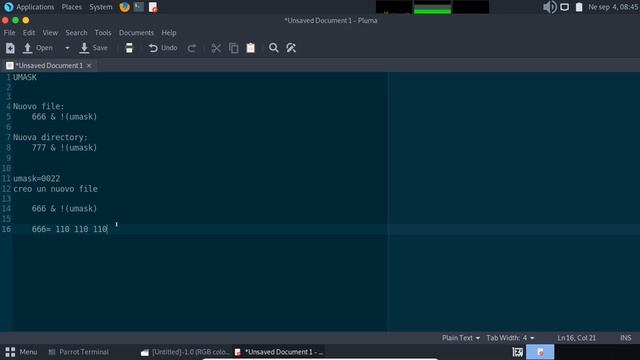Viewport: 640px width, 360px height.
Task: Click the system monitor graph applet
Action: pos(432,7)
